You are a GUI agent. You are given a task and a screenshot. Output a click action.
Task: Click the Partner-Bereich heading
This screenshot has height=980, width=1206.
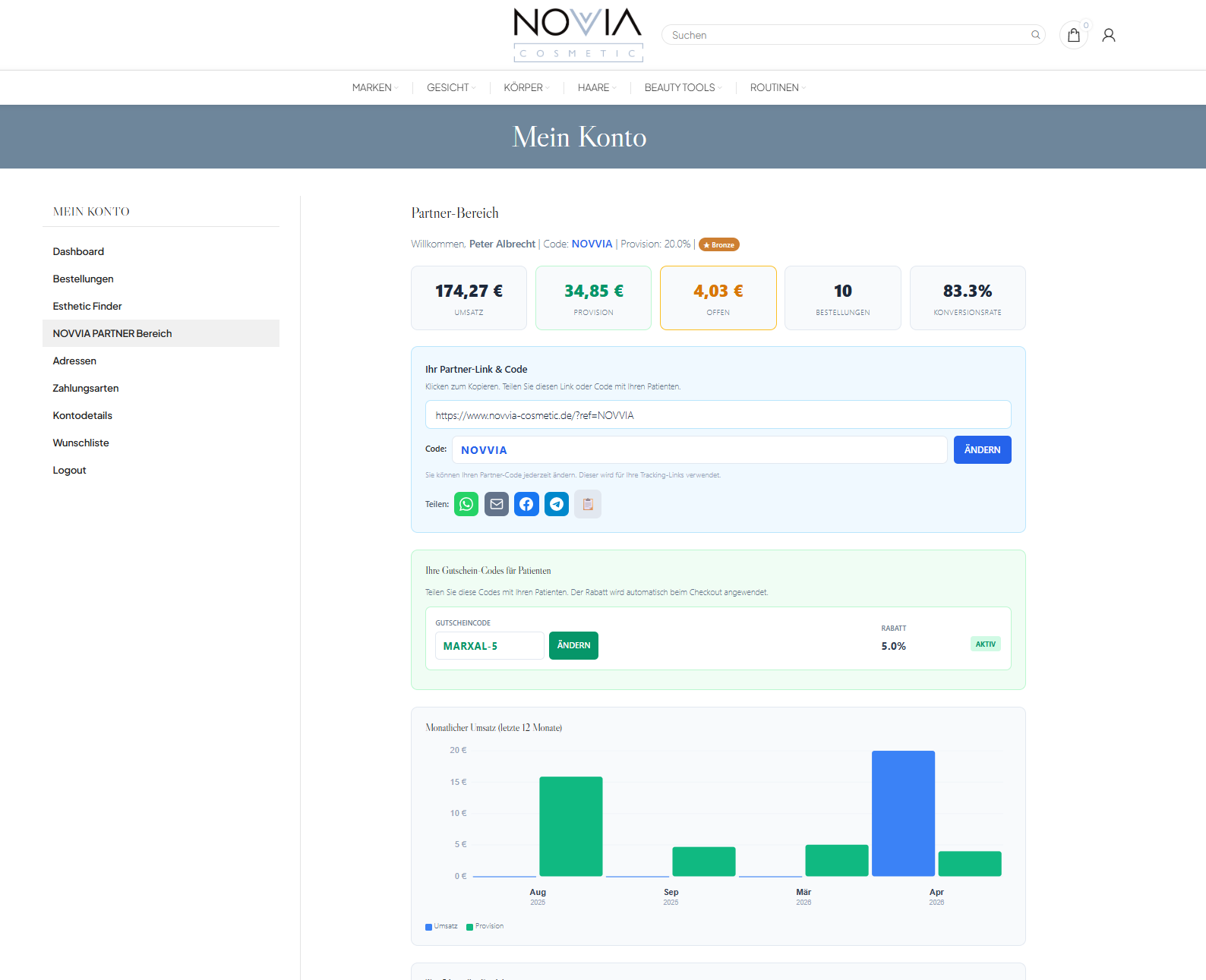(x=455, y=213)
